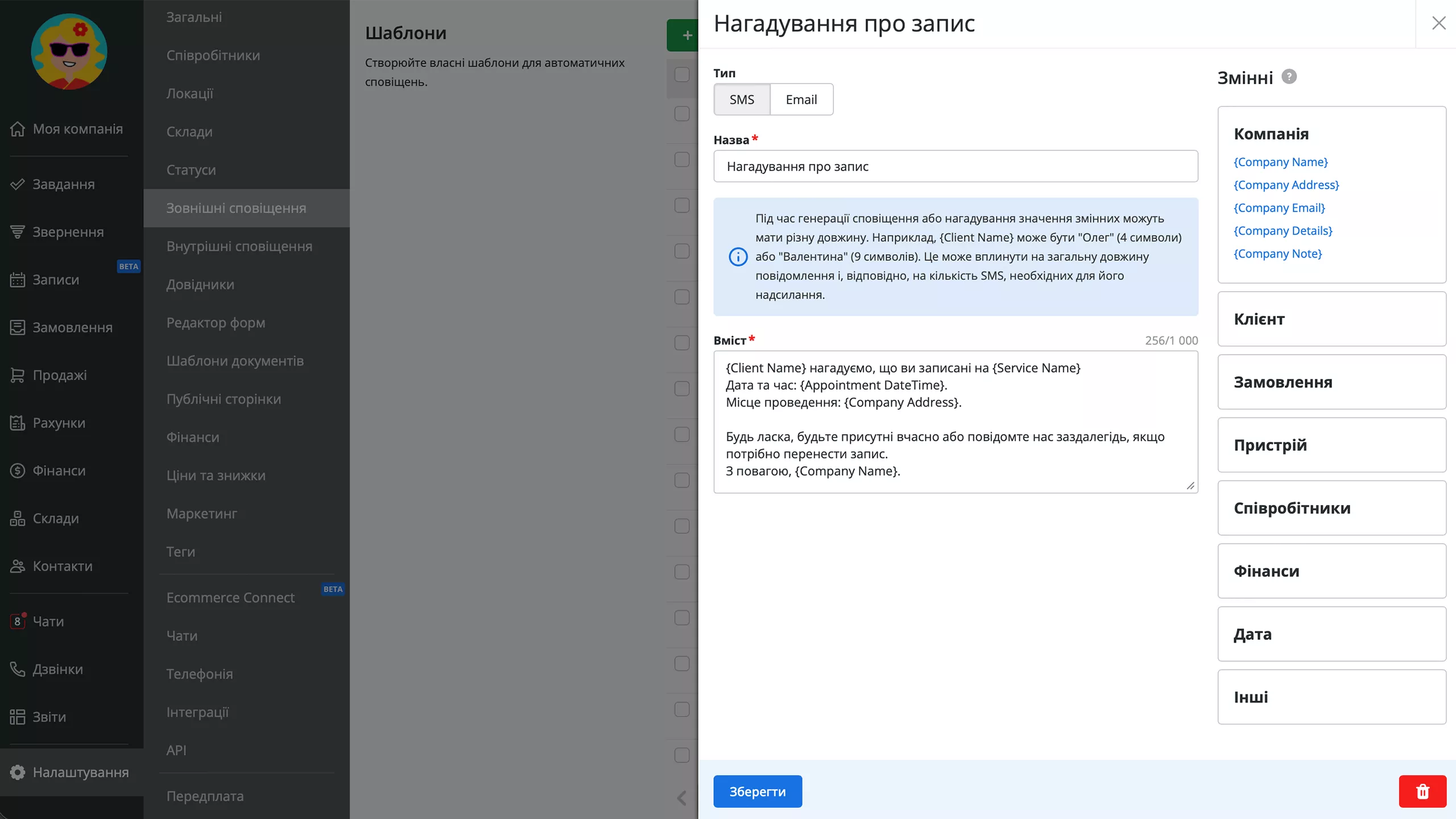The image size is (1456, 819).
Task: Expand the Клієнт variables section
Action: (1331, 319)
